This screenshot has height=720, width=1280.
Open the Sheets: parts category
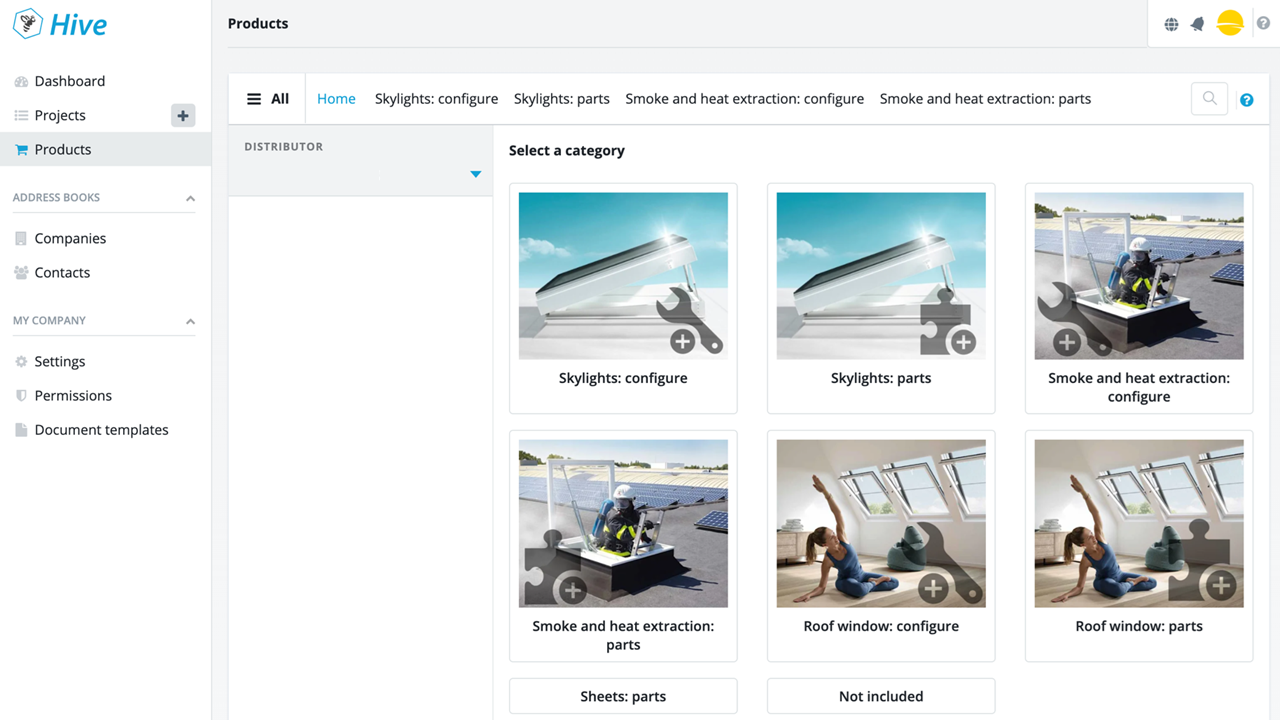(x=622, y=696)
